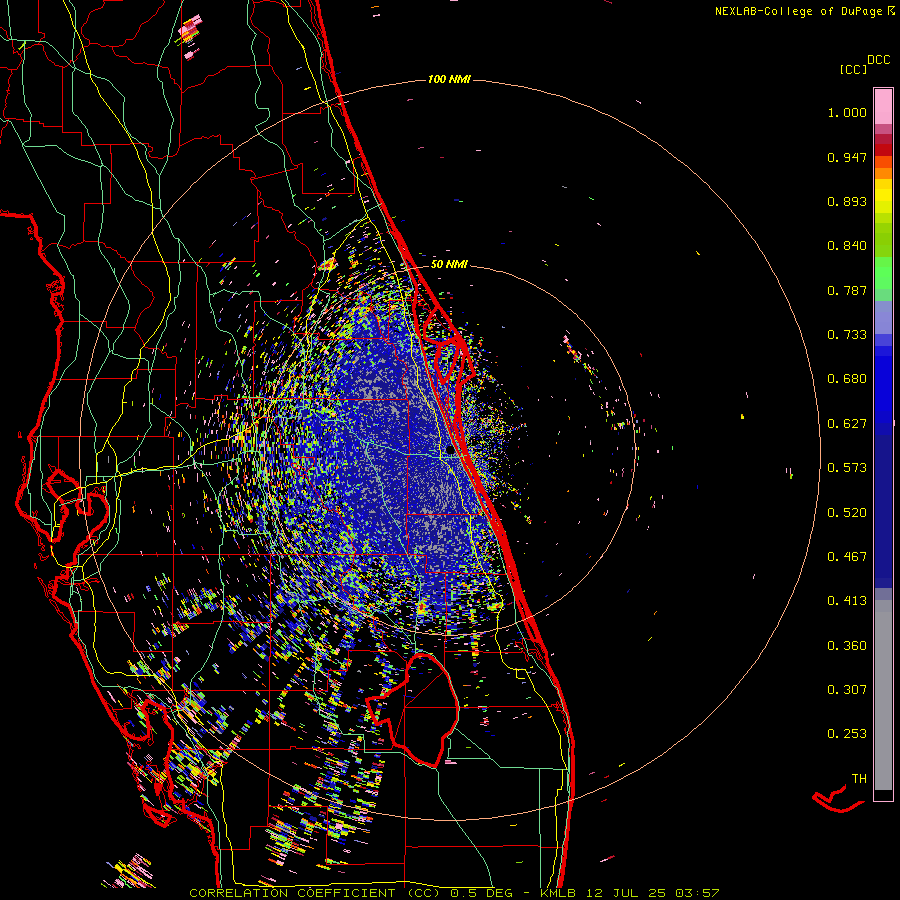
Task: Click the black radar site dot at center
Action: pyautogui.click(x=449, y=451)
